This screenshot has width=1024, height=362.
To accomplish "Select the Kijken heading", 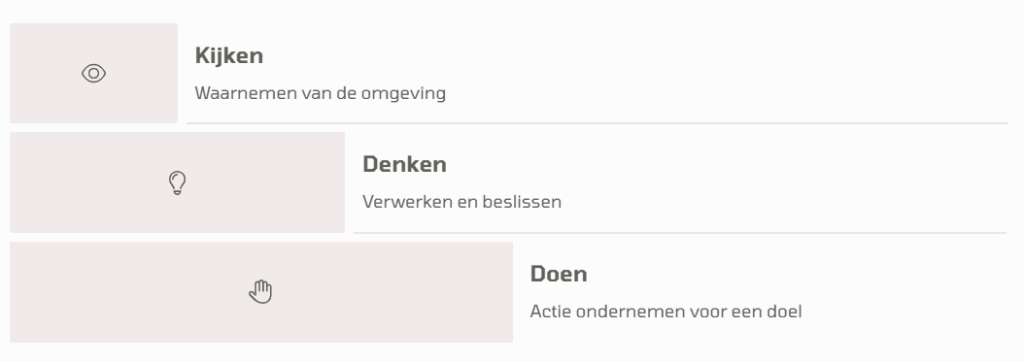I will 229,56.
